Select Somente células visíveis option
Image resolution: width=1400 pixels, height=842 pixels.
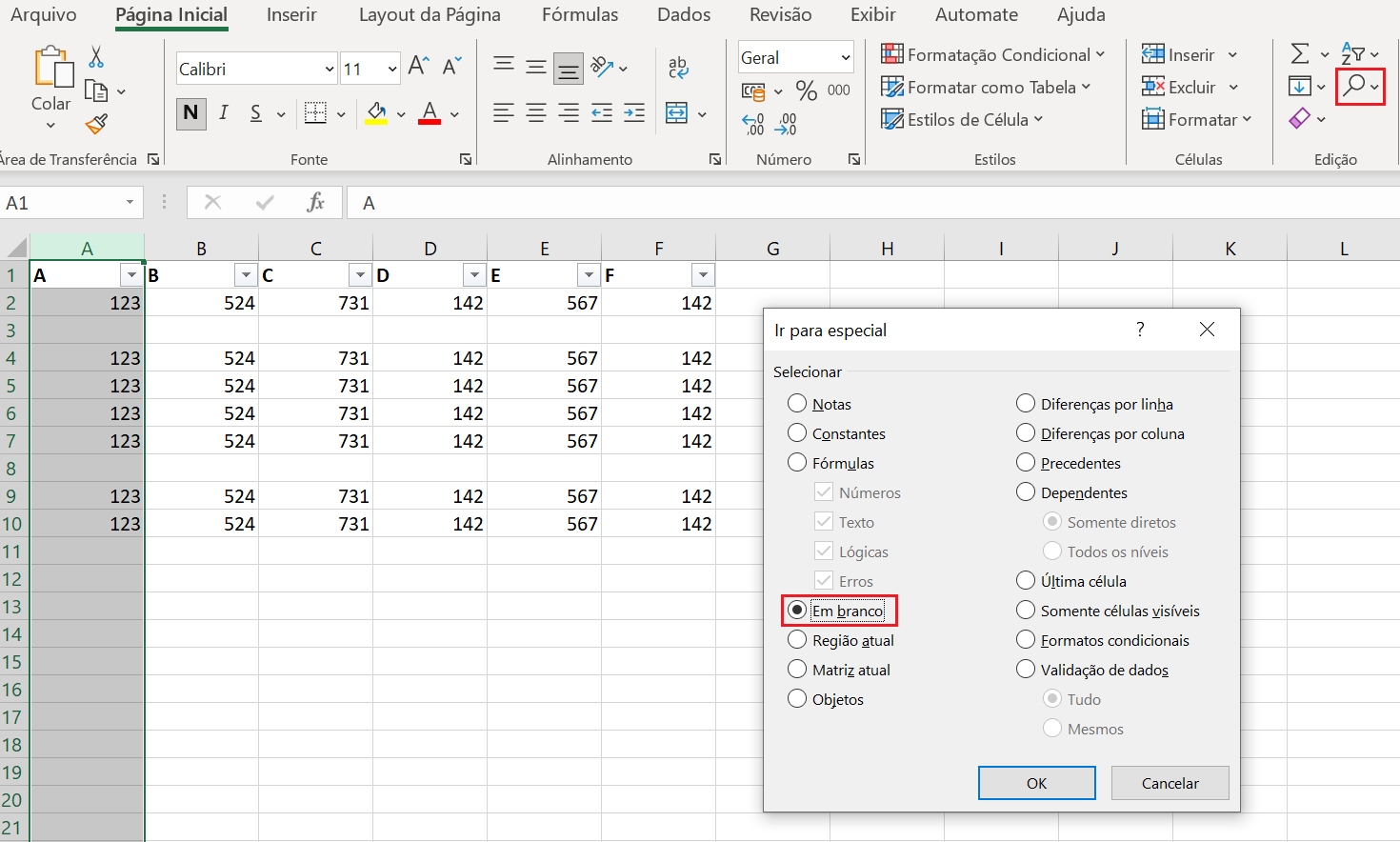(1026, 611)
